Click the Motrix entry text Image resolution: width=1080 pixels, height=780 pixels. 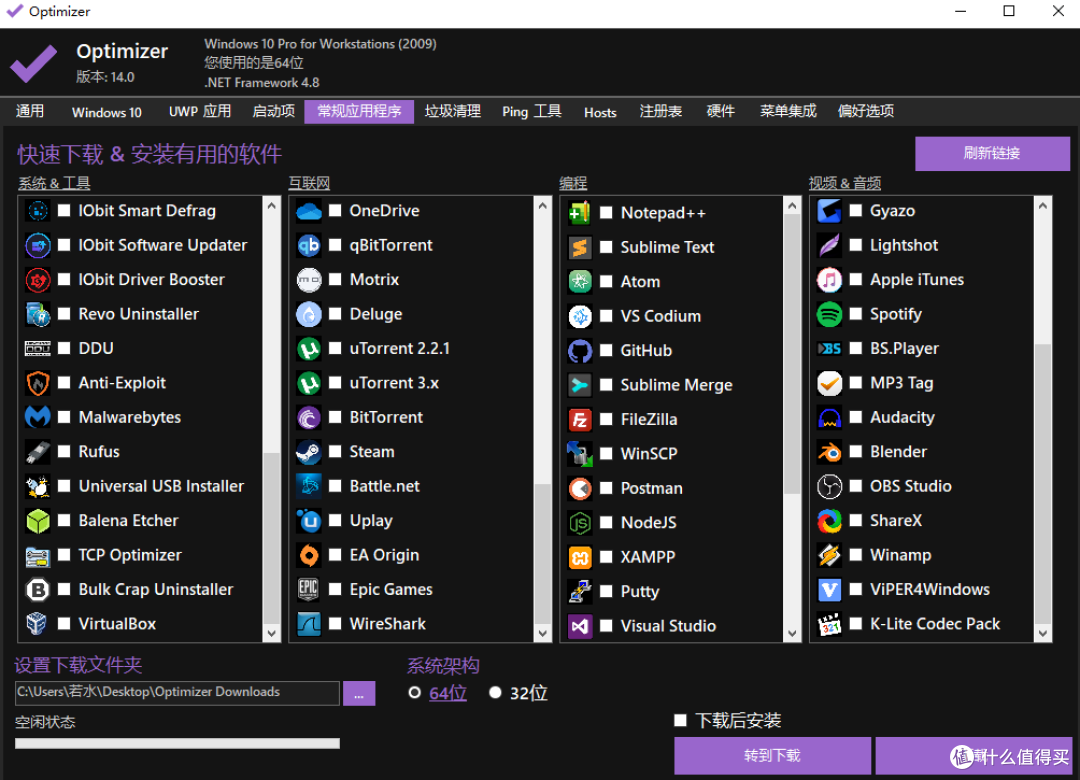coord(374,279)
